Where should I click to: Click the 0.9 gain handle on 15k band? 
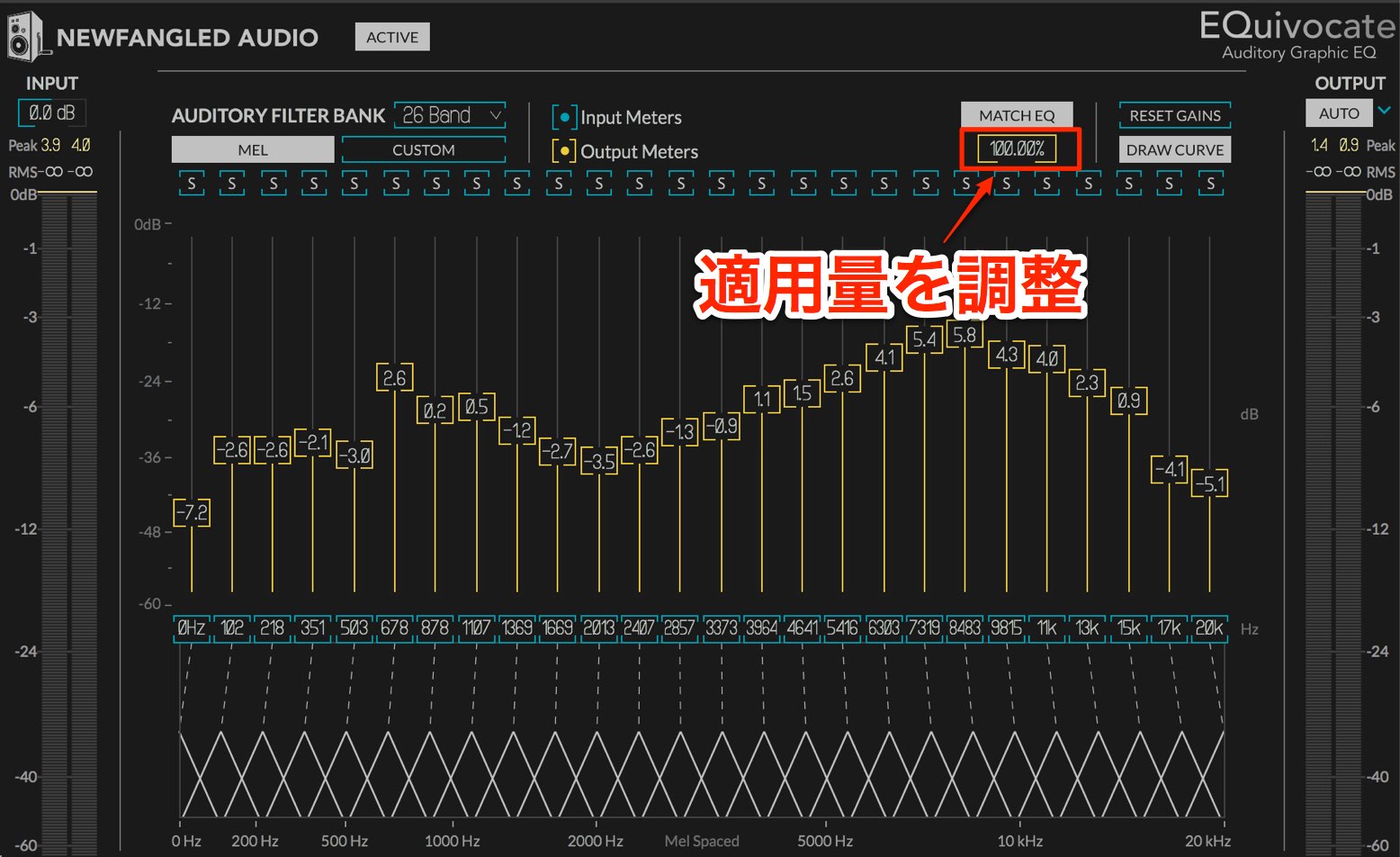[1128, 400]
